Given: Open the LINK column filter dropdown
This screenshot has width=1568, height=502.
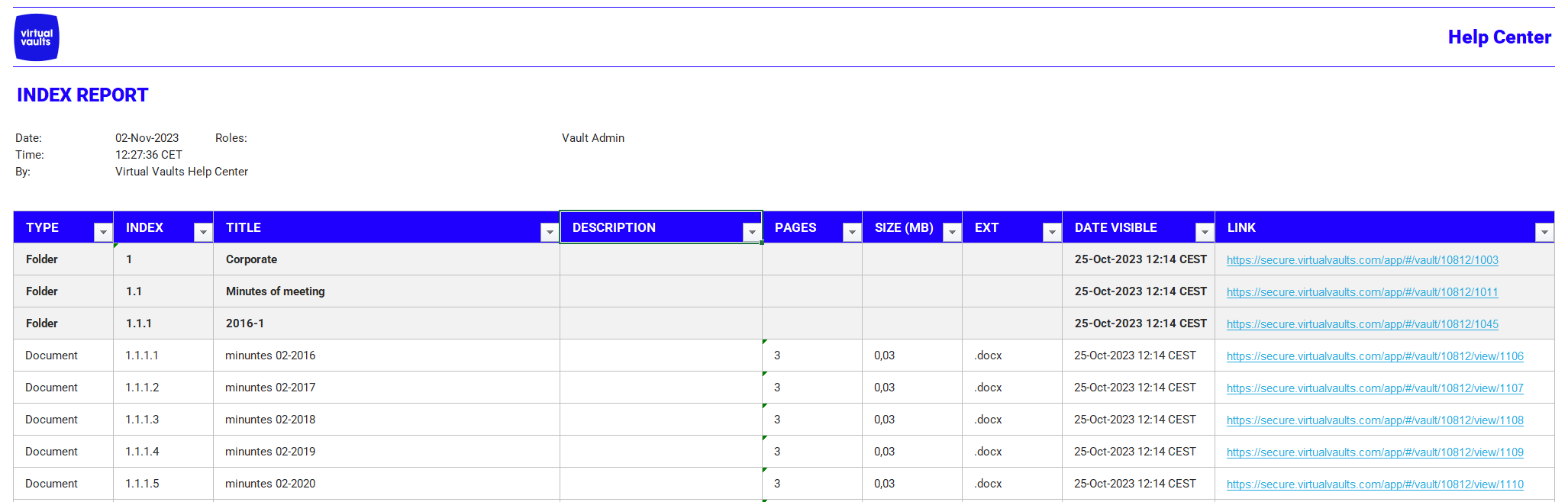Looking at the screenshot, I should (1544, 233).
